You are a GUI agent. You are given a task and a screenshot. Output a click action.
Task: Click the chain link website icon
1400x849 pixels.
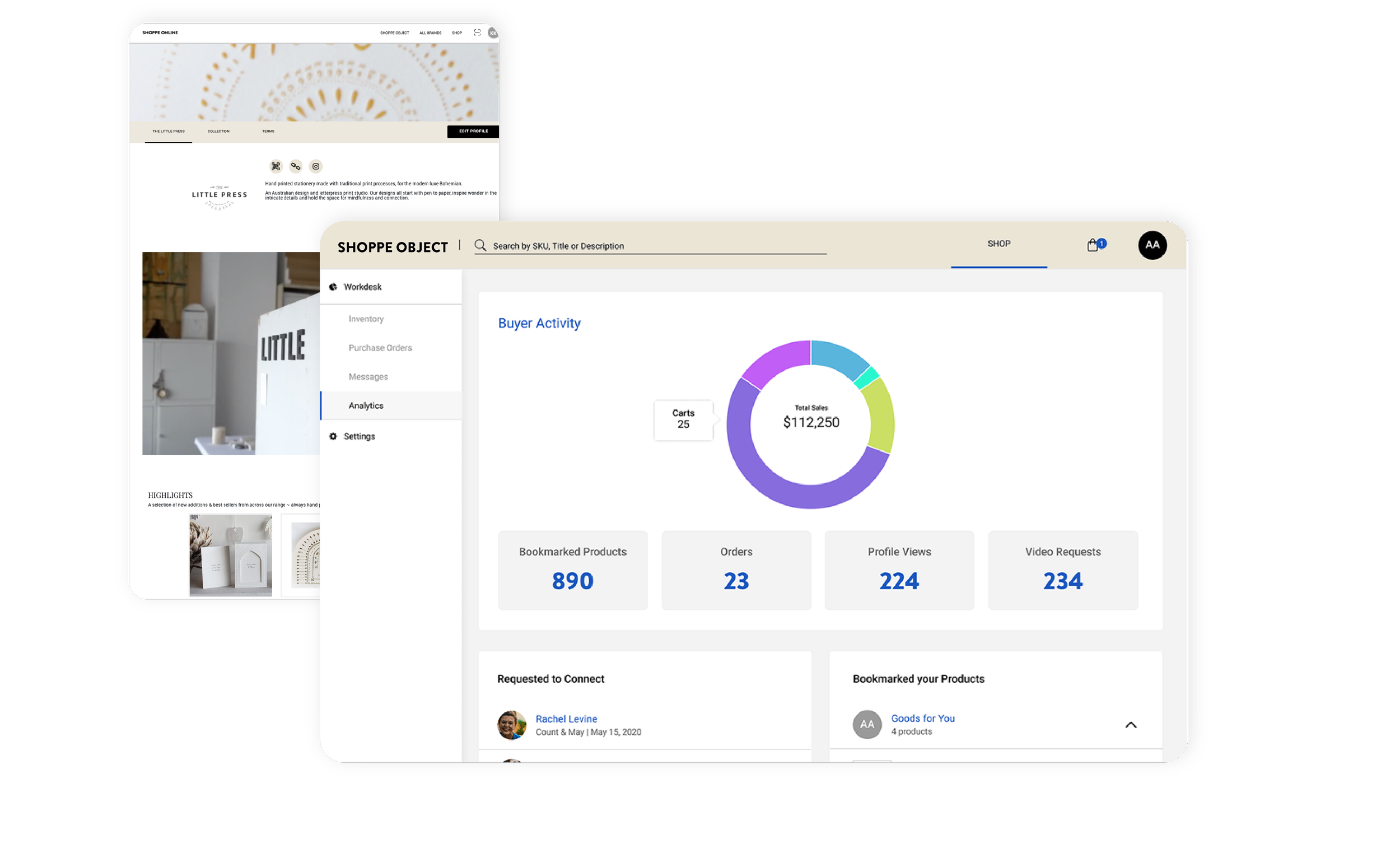point(296,166)
